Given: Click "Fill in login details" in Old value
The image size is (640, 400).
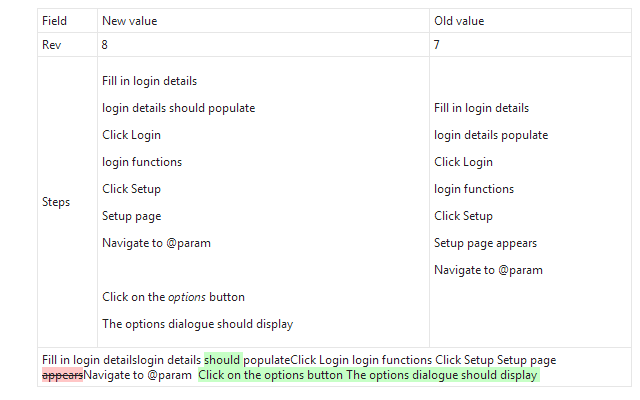Looking at the screenshot, I should (x=481, y=108).
